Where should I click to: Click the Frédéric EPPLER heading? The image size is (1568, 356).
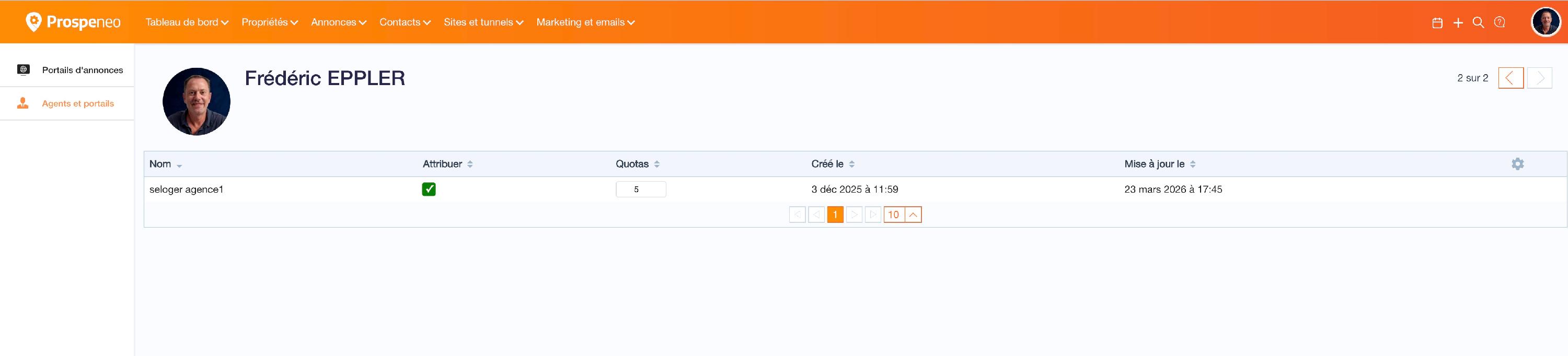[325, 78]
